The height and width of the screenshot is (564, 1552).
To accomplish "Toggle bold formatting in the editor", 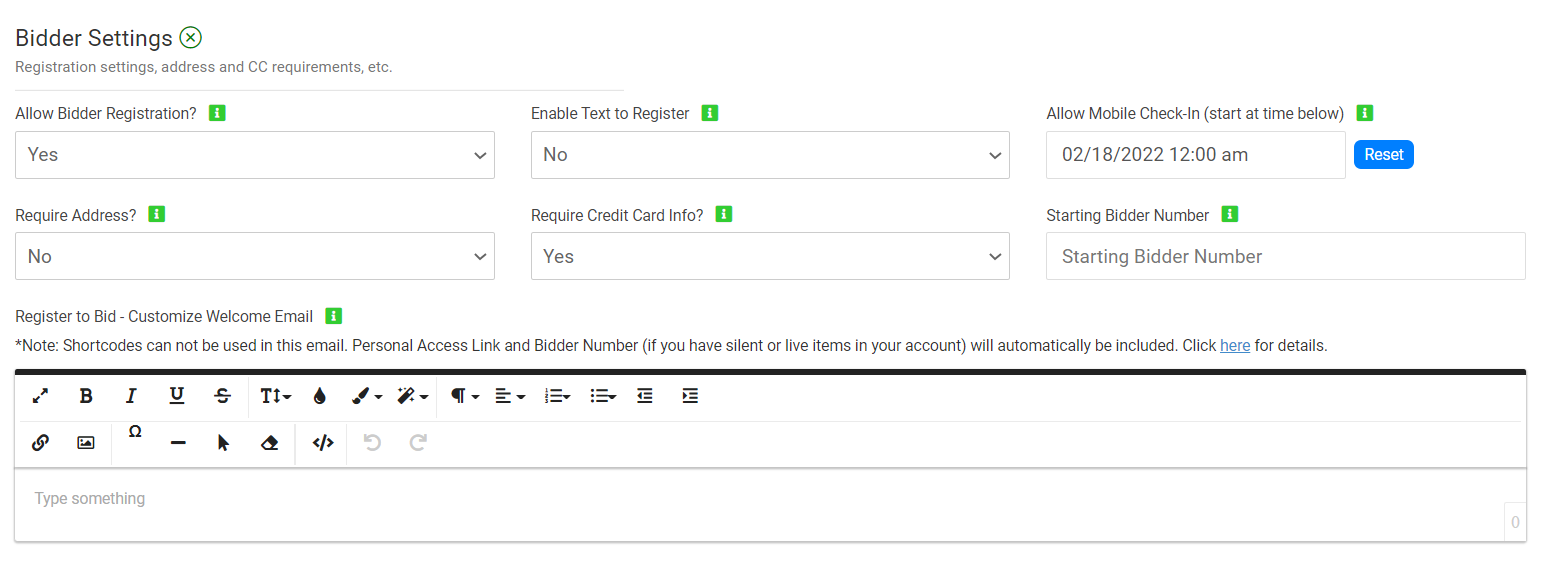I will coord(86,396).
